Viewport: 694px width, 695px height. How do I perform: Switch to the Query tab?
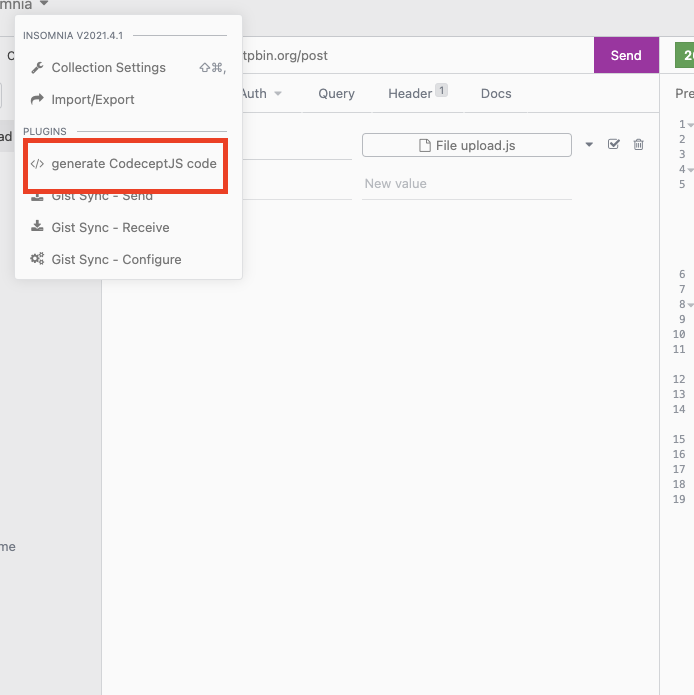[336, 94]
